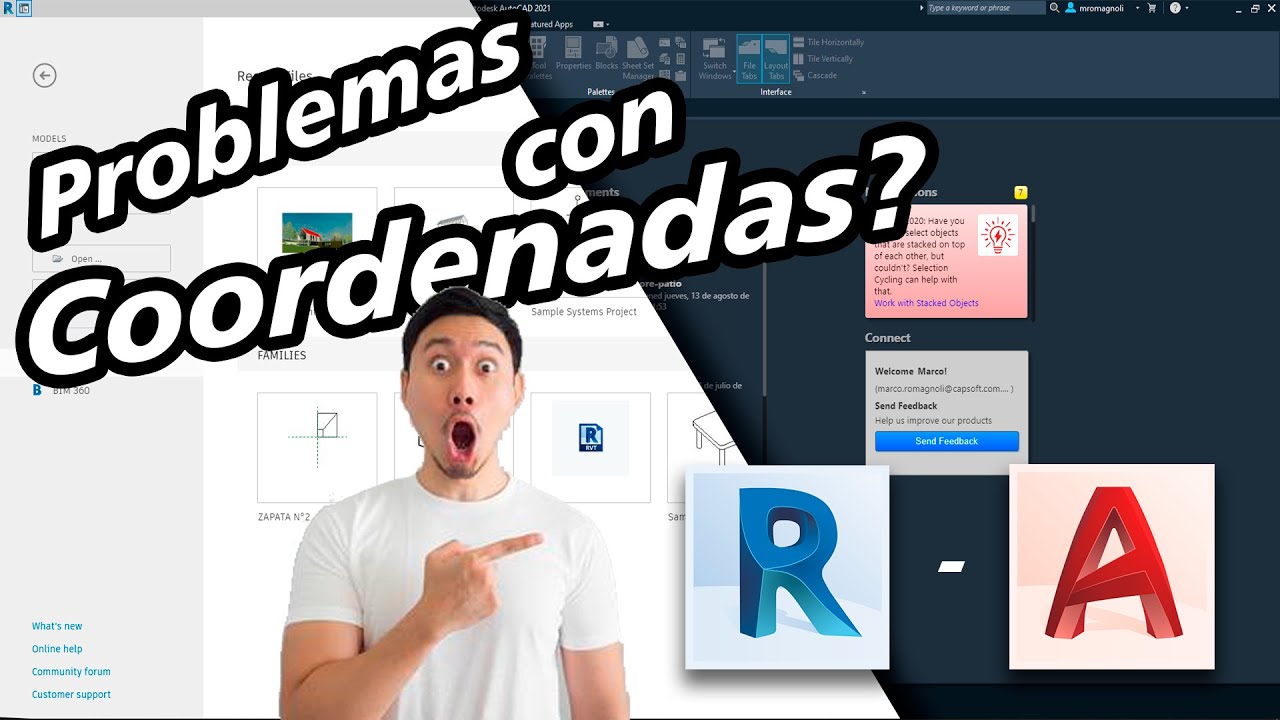Image resolution: width=1280 pixels, height=720 pixels.
Task: Open the Switch Windows dropdown
Action: click(x=715, y=58)
